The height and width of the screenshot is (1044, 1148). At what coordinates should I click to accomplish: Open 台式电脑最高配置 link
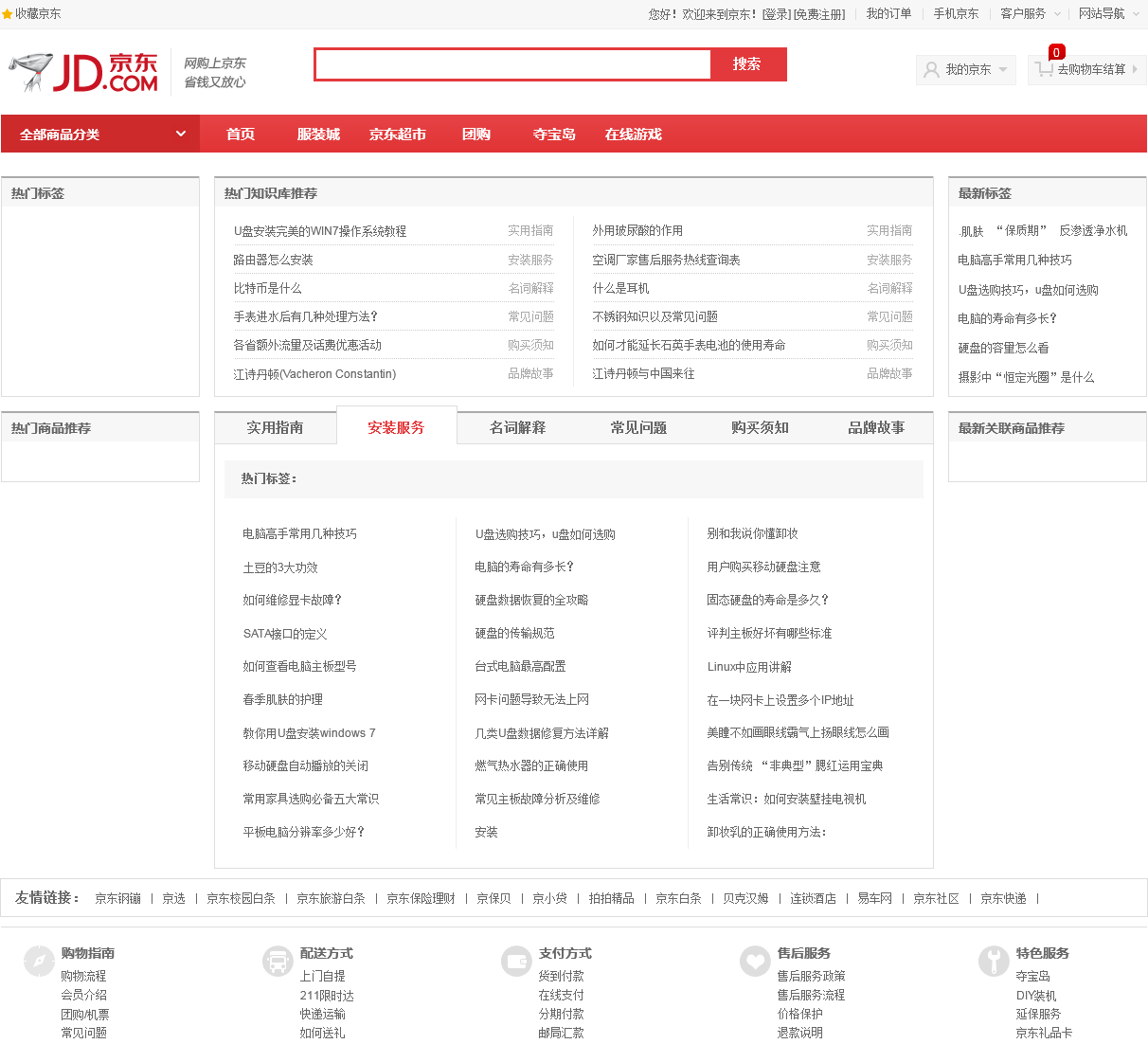521,666
